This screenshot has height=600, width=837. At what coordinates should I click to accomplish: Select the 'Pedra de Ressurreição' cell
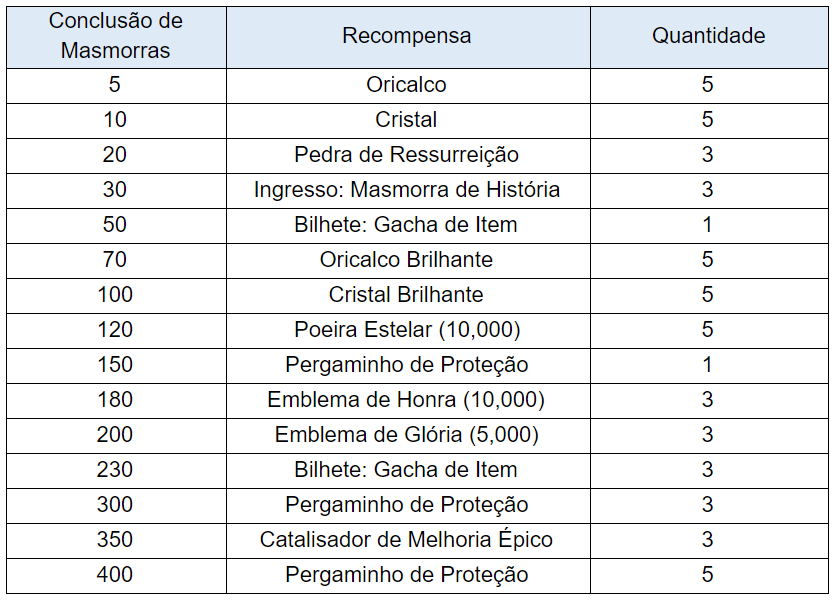pos(406,155)
